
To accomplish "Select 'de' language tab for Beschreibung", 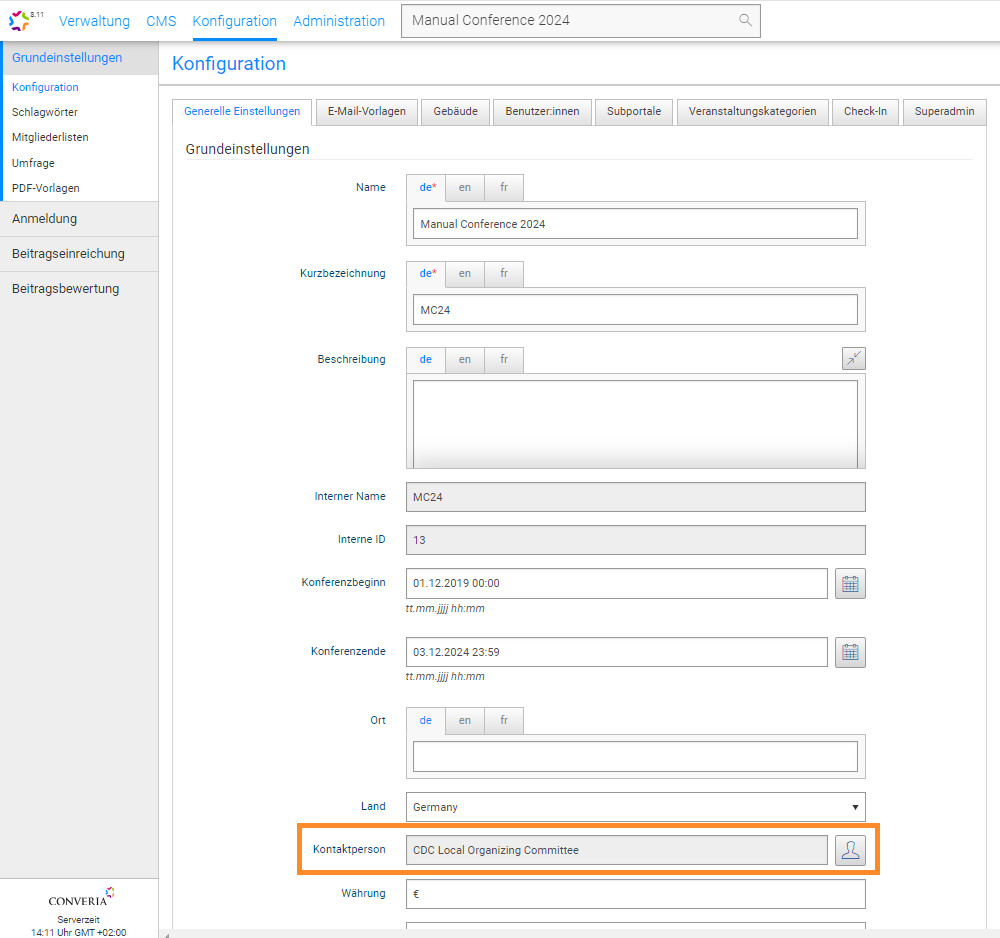I will tap(426, 360).
